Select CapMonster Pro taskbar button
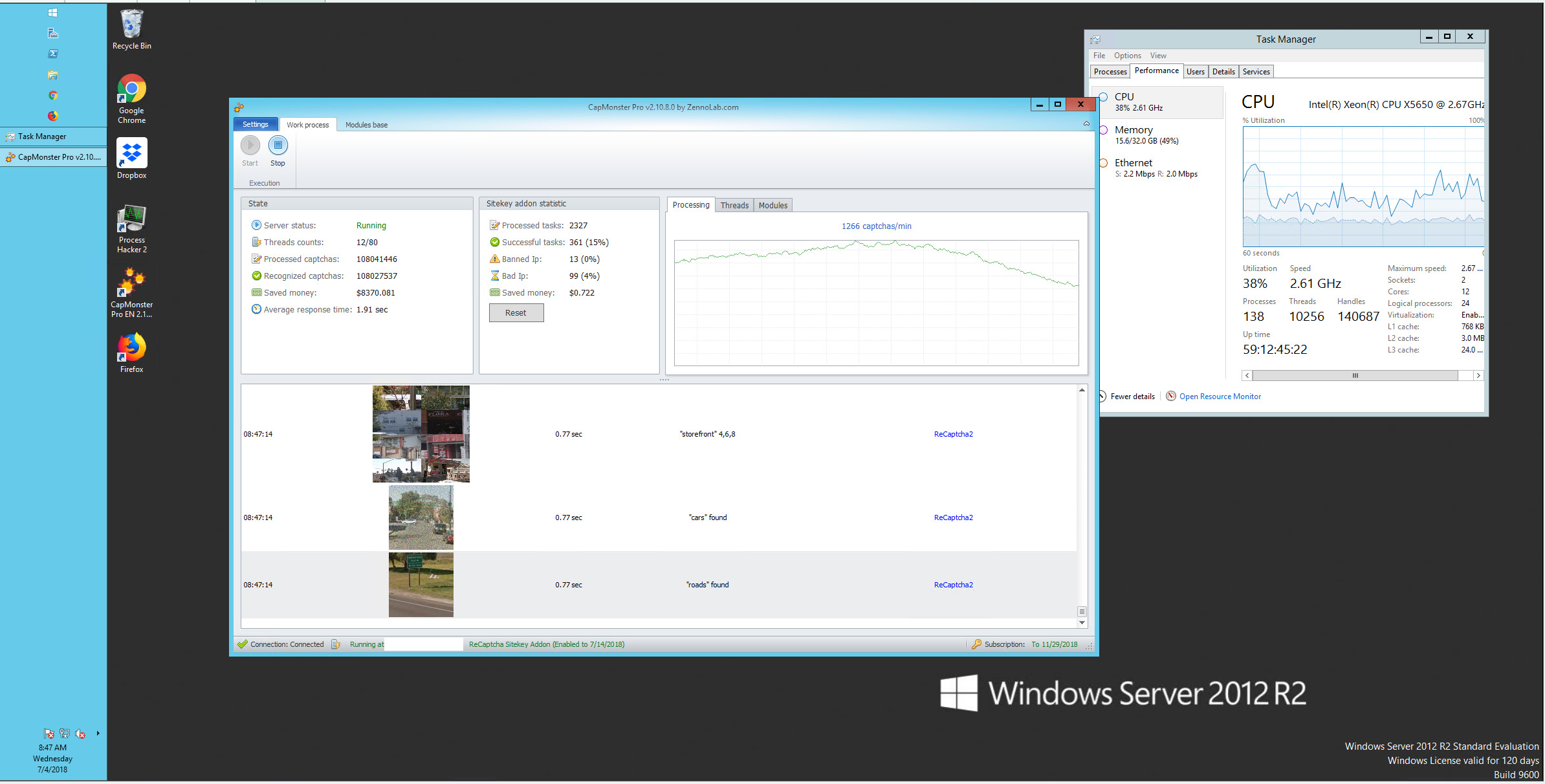Screen dimensions: 1545x784 pyautogui.click(x=53, y=157)
